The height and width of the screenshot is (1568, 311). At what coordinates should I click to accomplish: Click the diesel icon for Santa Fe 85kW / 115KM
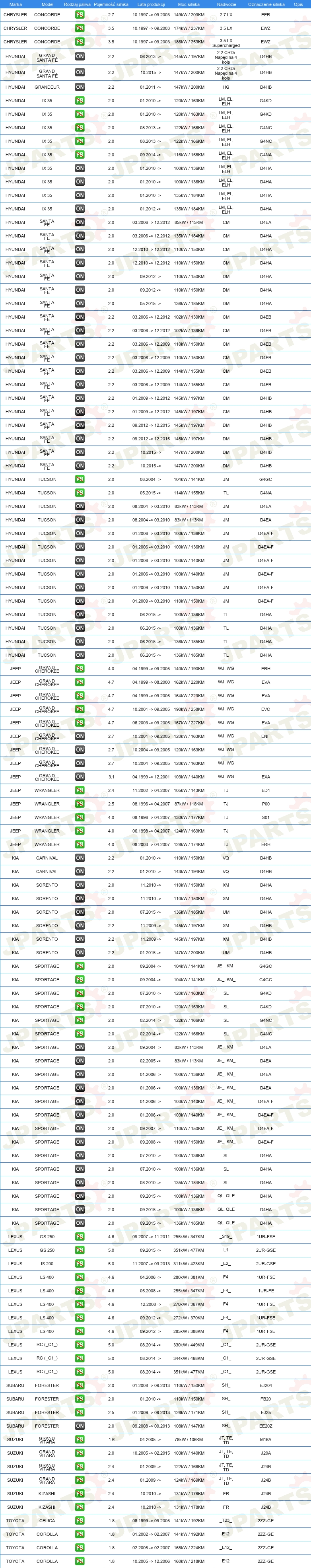(x=80, y=222)
